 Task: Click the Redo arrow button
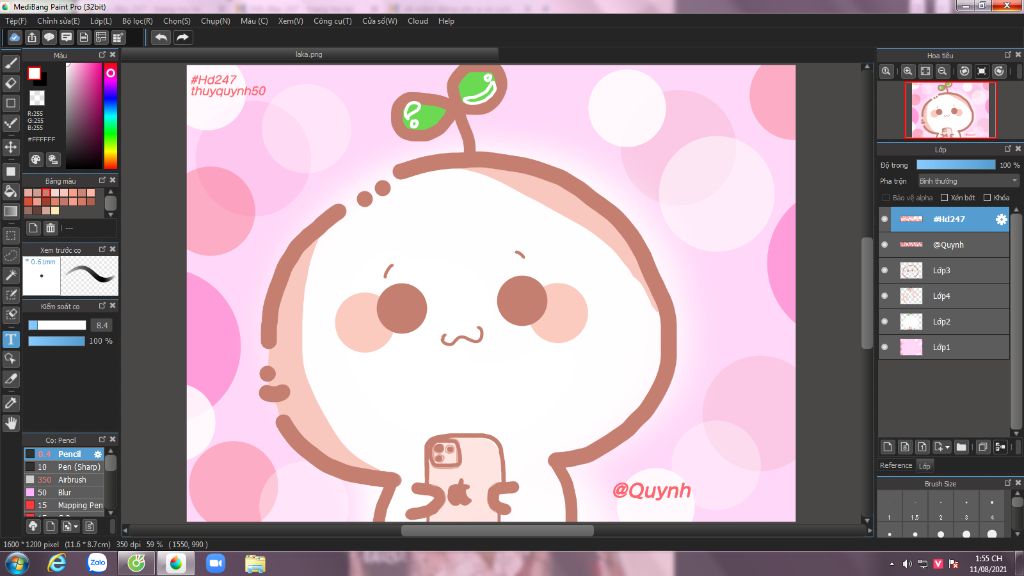pos(182,37)
